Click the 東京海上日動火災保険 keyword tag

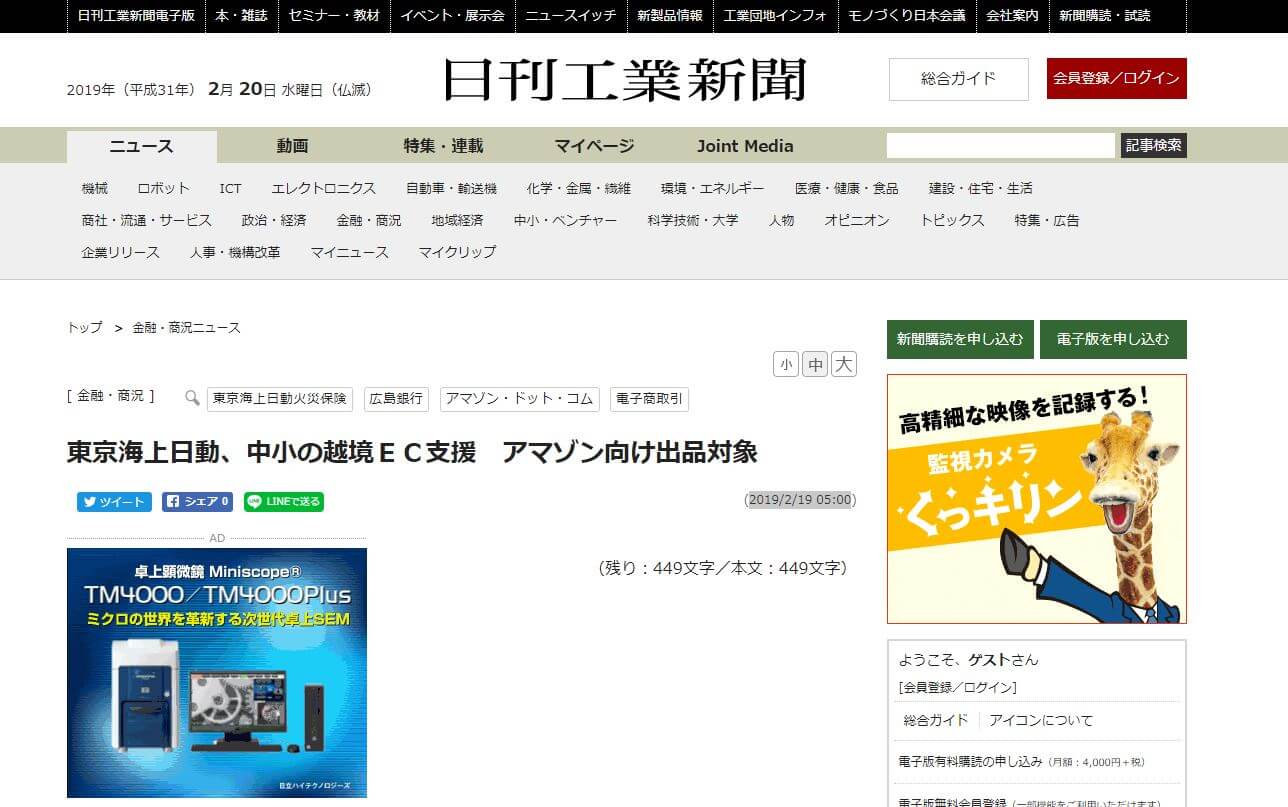coord(280,398)
